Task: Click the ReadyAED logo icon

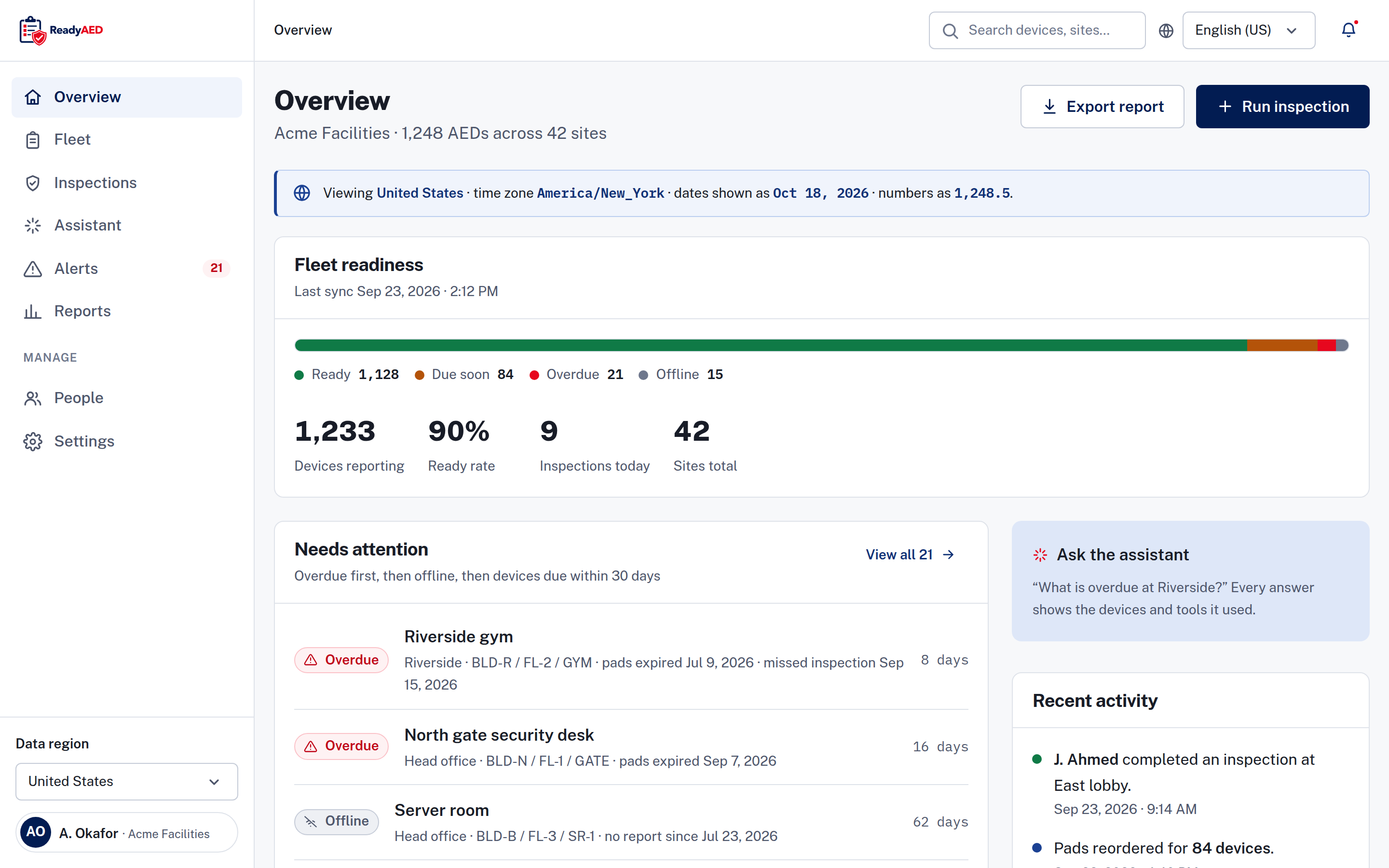Action: pos(32,30)
